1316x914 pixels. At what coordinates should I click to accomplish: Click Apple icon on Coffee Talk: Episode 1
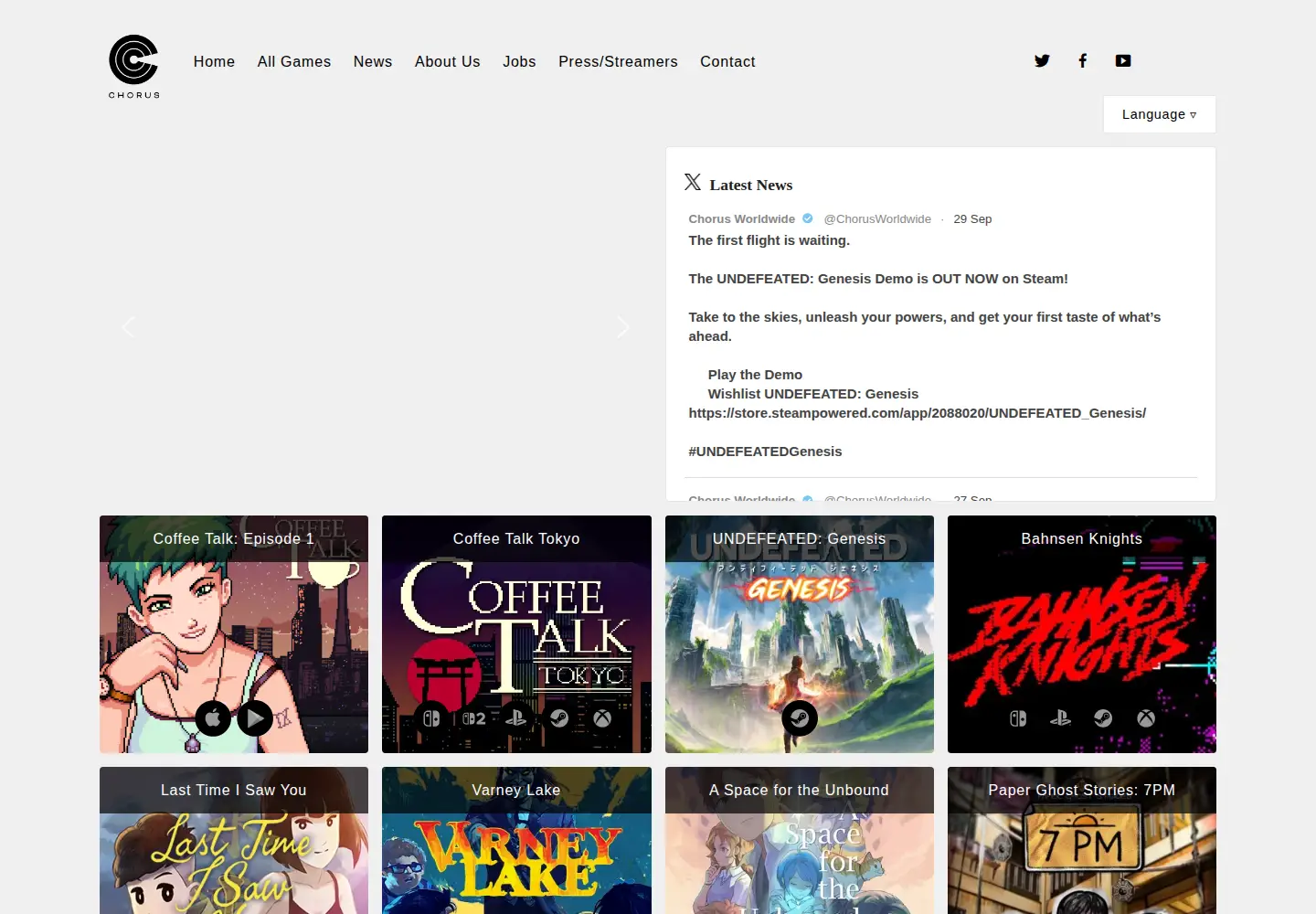[x=213, y=718]
